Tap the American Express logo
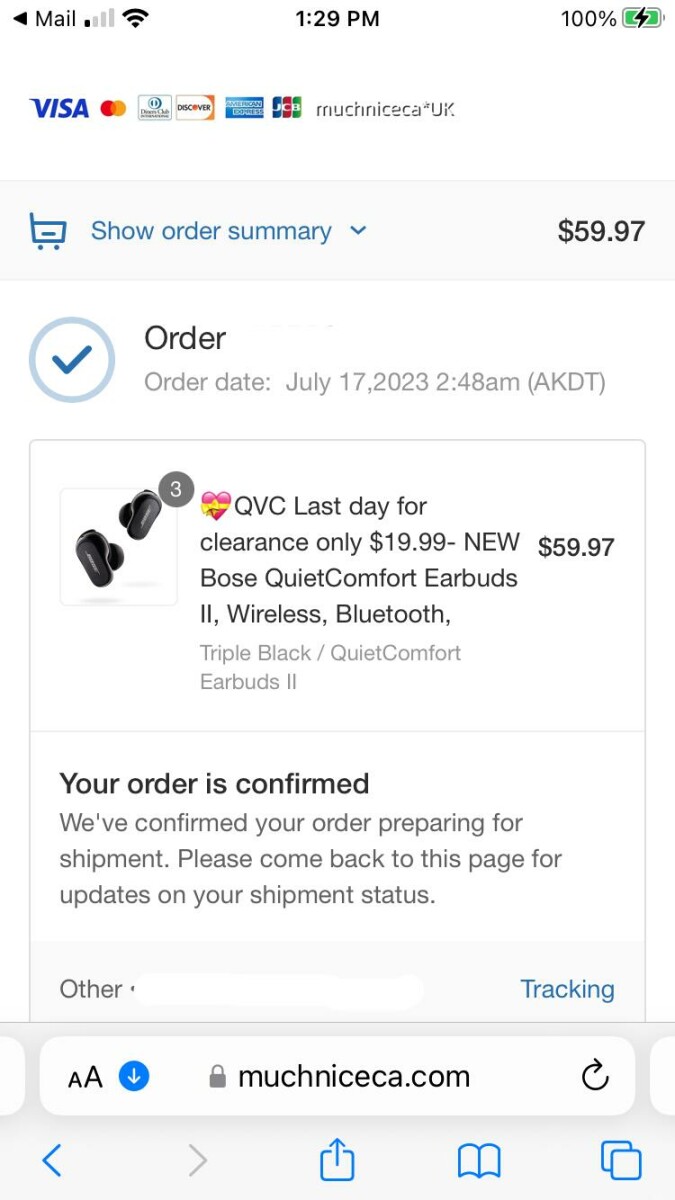This screenshot has width=675, height=1200. 244,108
